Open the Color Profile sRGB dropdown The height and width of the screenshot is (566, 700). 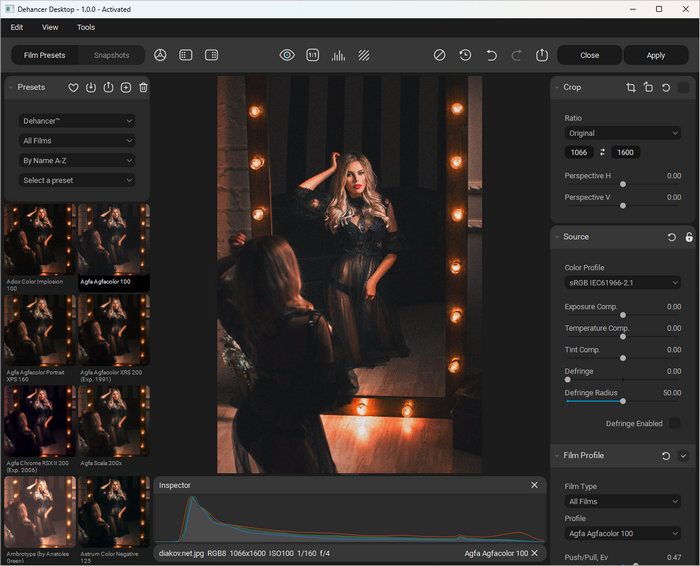point(622,283)
